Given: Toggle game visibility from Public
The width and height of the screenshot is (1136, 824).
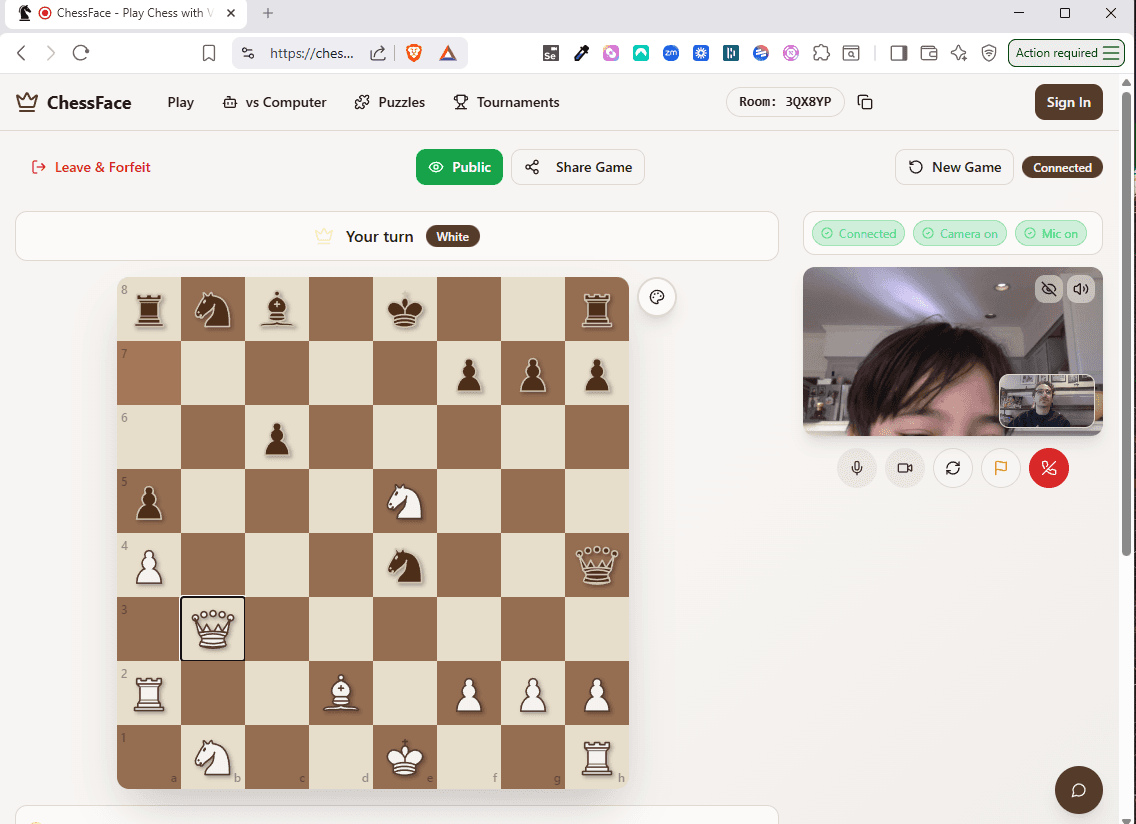Looking at the screenshot, I should 459,167.
